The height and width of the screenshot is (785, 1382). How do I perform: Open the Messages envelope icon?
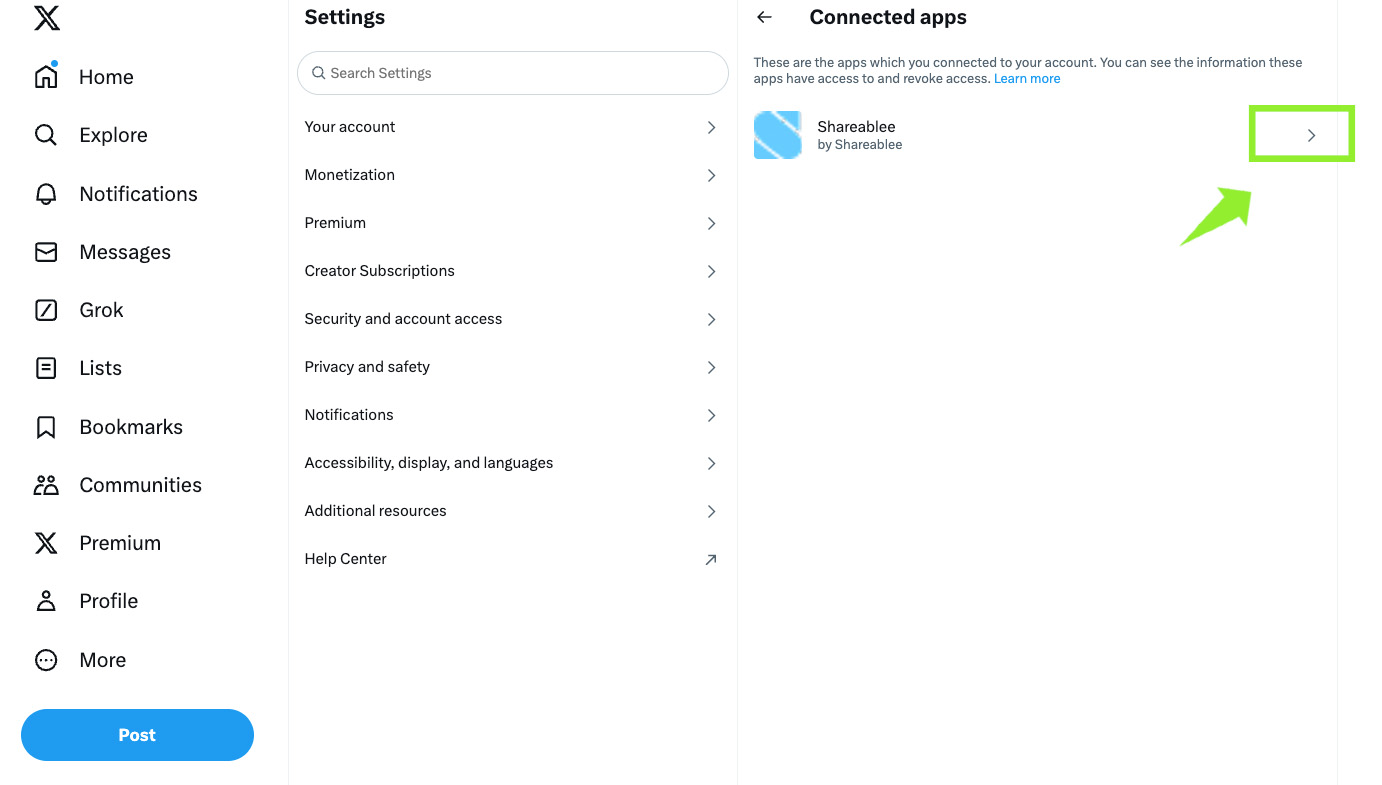[46, 252]
